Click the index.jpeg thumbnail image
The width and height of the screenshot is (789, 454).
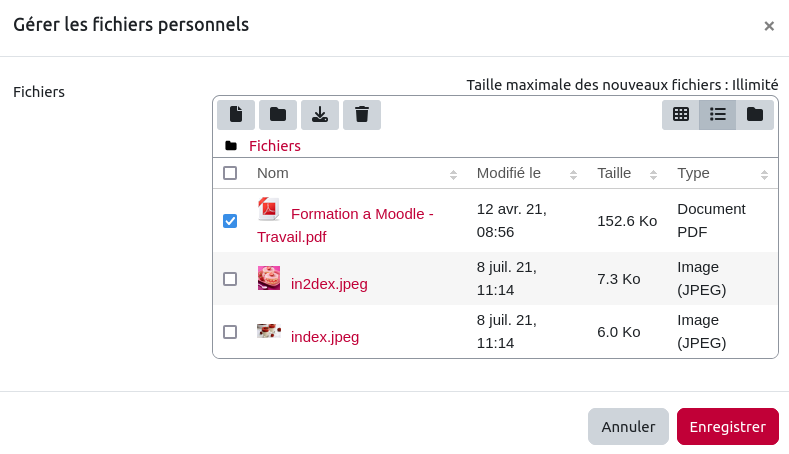pyautogui.click(x=268, y=331)
